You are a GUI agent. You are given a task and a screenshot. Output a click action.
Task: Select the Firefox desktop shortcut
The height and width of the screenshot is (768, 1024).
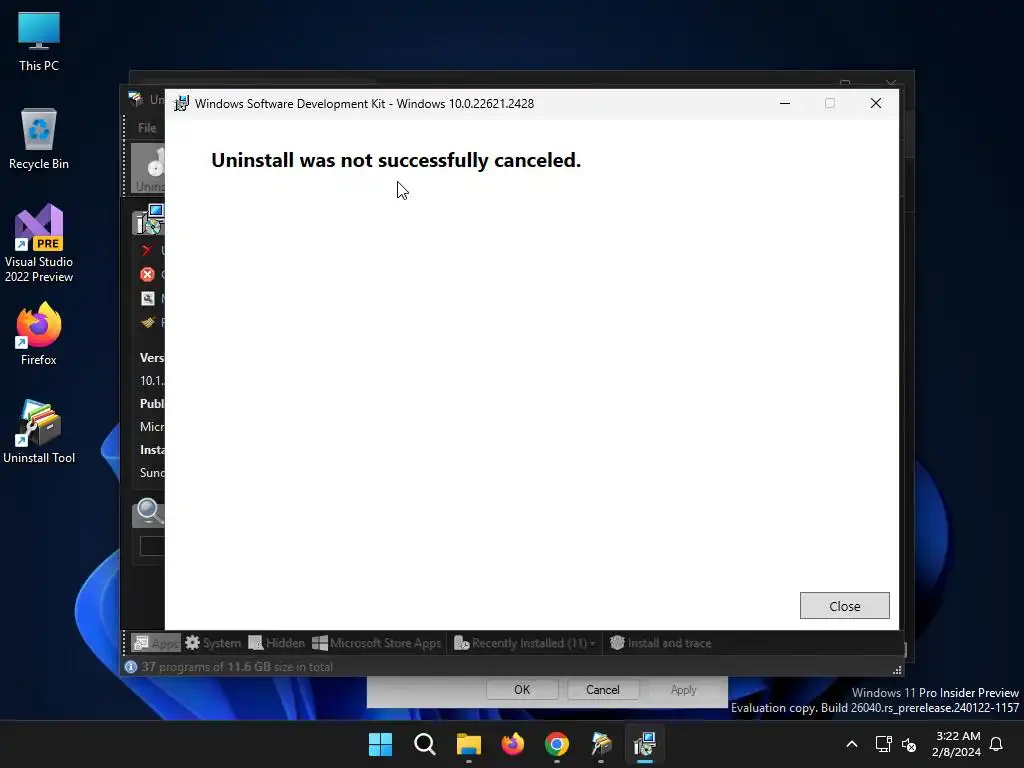[39, 334]
